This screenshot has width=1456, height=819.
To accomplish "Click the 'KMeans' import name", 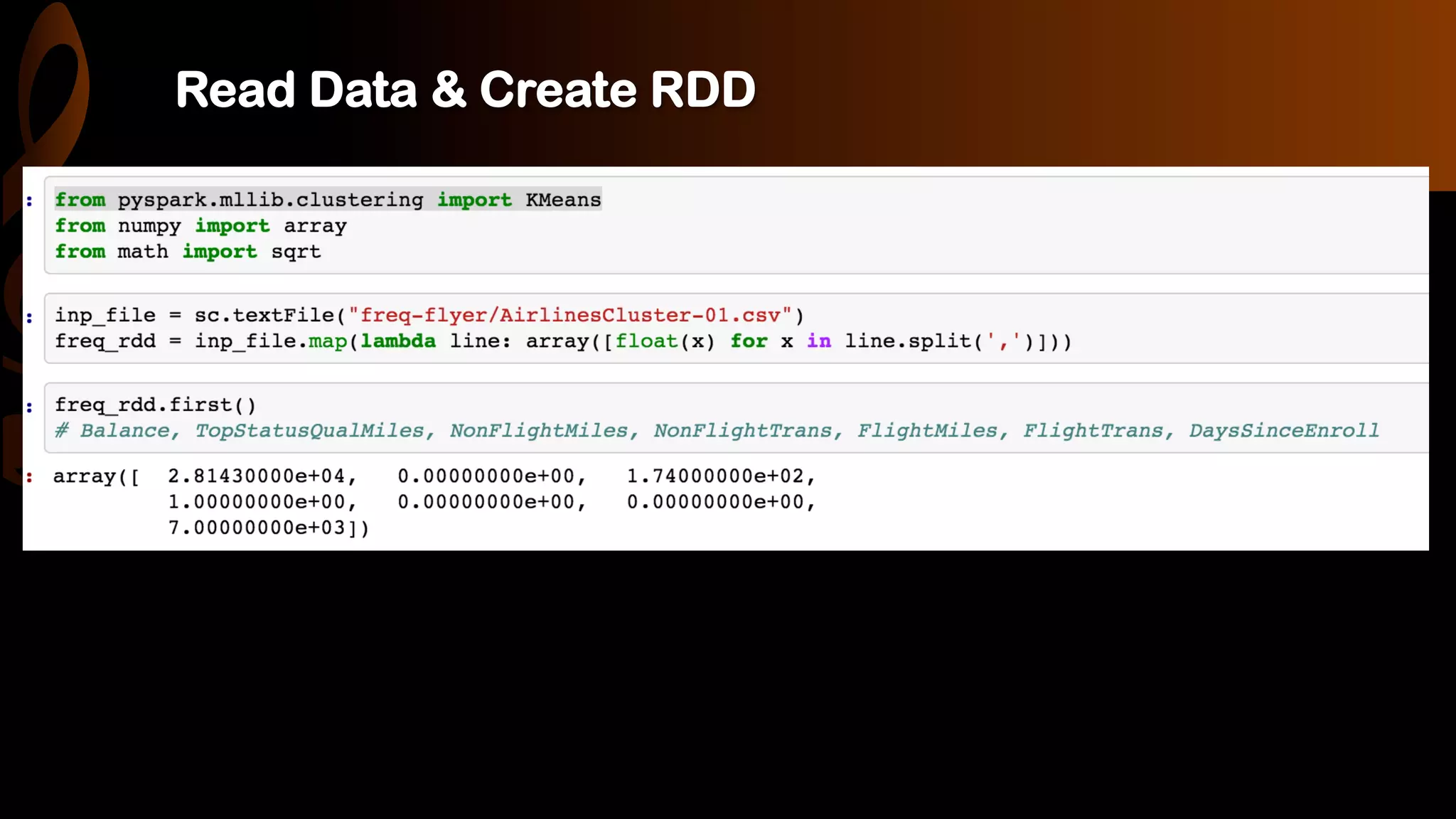I will point(564,200).
